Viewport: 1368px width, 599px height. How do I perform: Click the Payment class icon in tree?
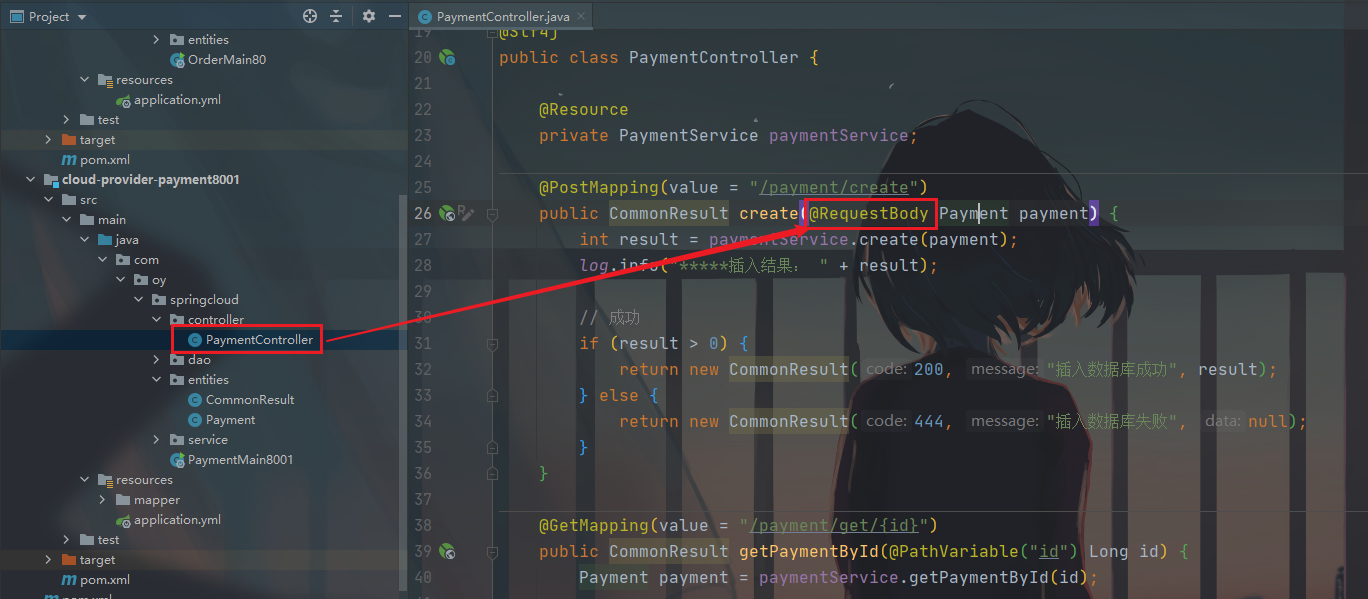click(195, 420)
